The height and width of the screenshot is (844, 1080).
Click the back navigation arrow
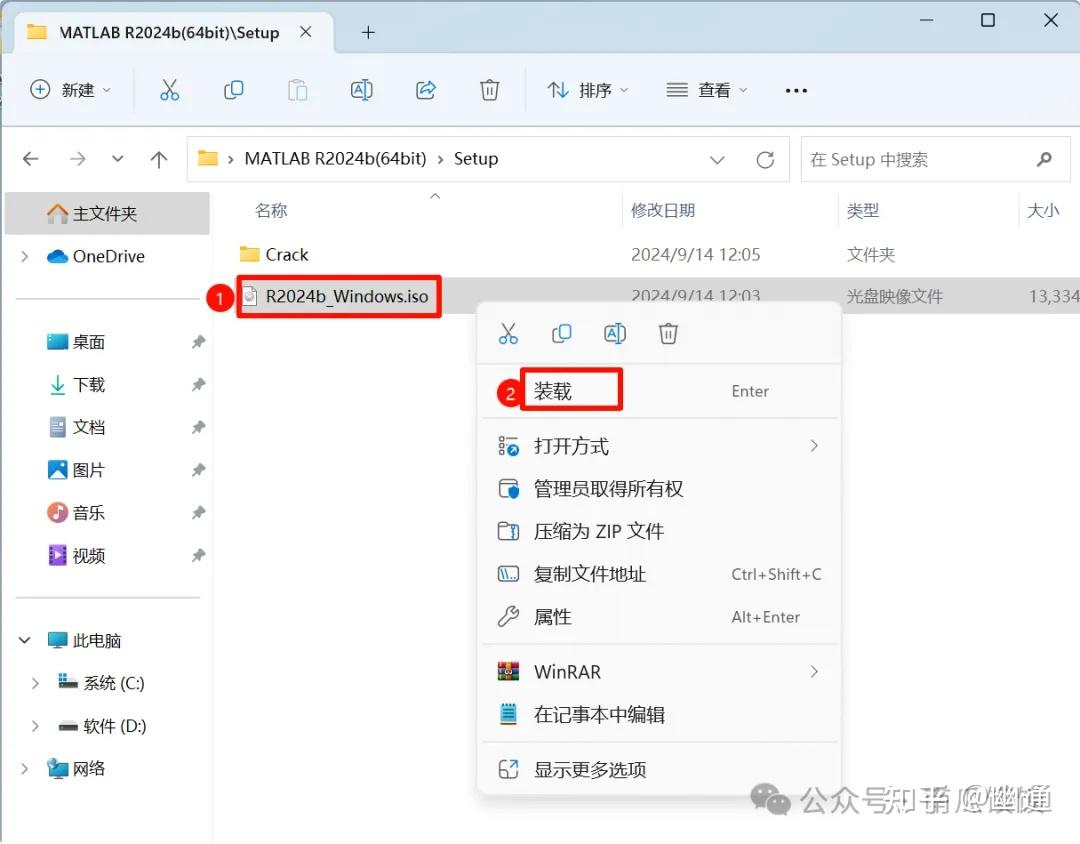pos(30,158)
